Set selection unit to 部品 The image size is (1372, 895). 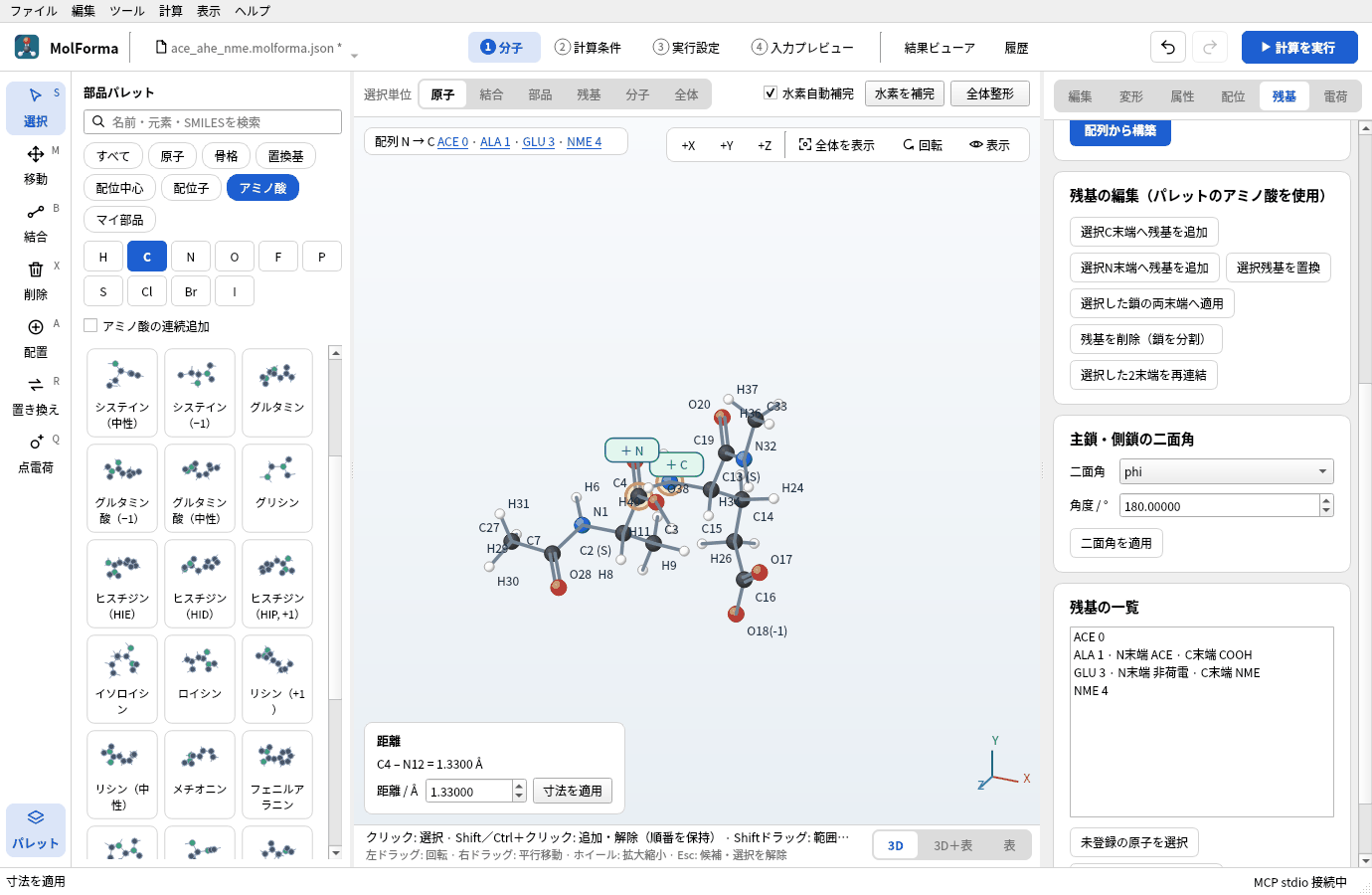coord(540,94)
